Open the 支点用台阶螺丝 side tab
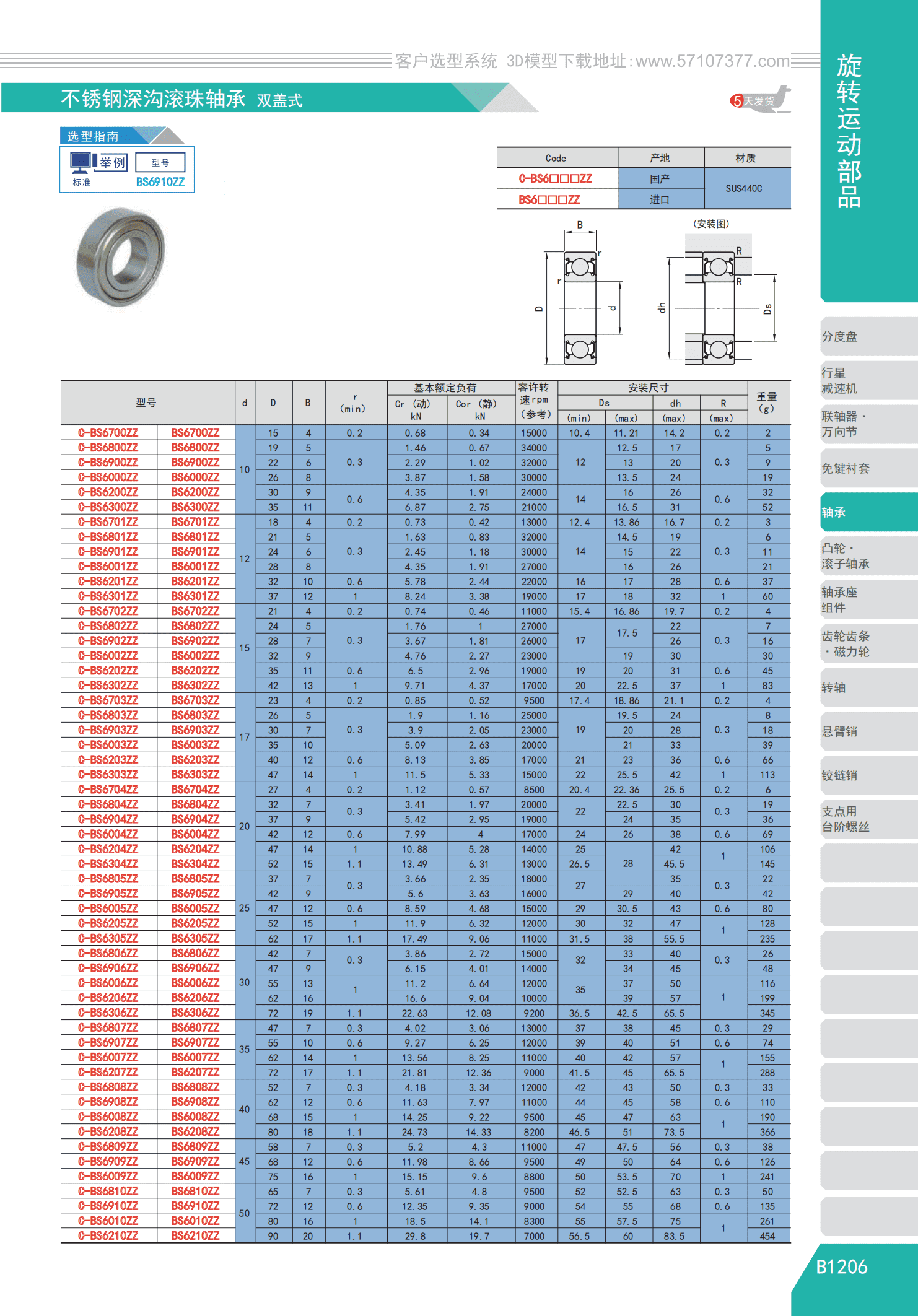This screenshot has height=1316, width=918. coord(869,819)
